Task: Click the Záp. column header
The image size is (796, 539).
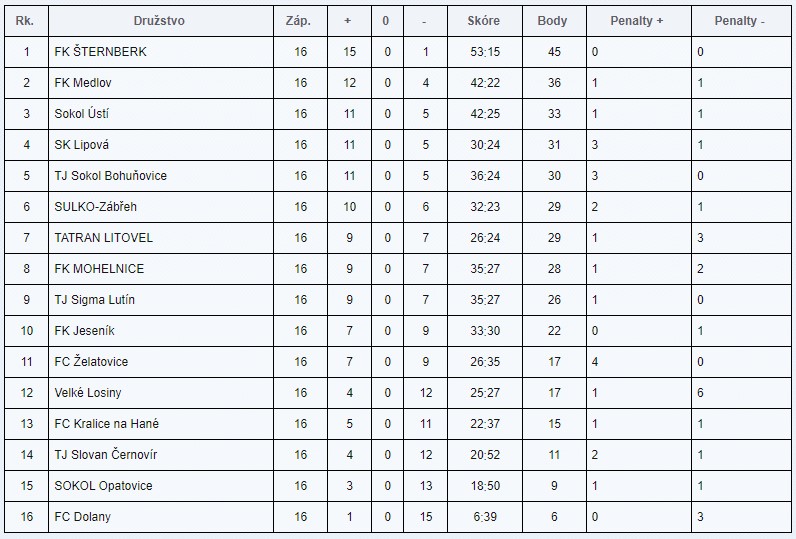Action: click(301, 20)
